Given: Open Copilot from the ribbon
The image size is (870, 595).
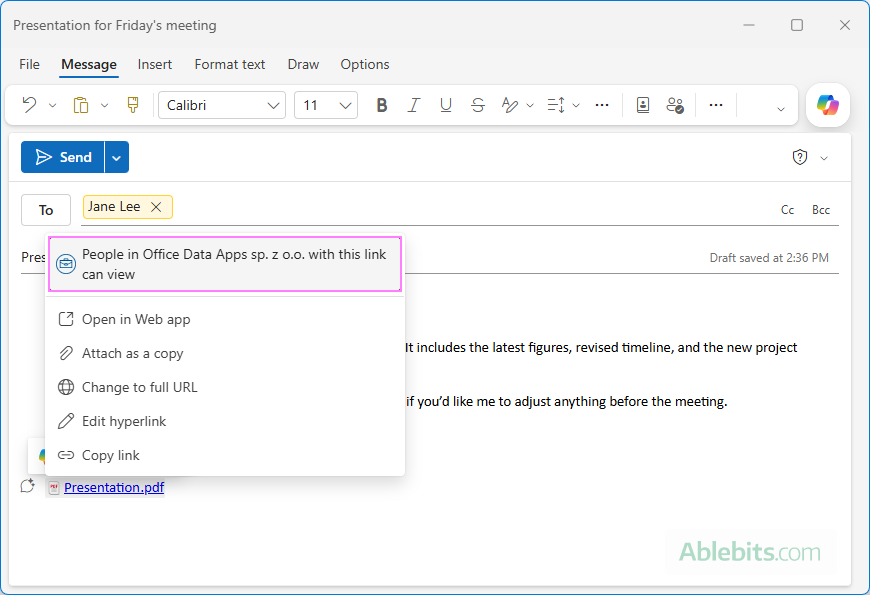Looking at the screenshot, I should [x=828, y=105].
